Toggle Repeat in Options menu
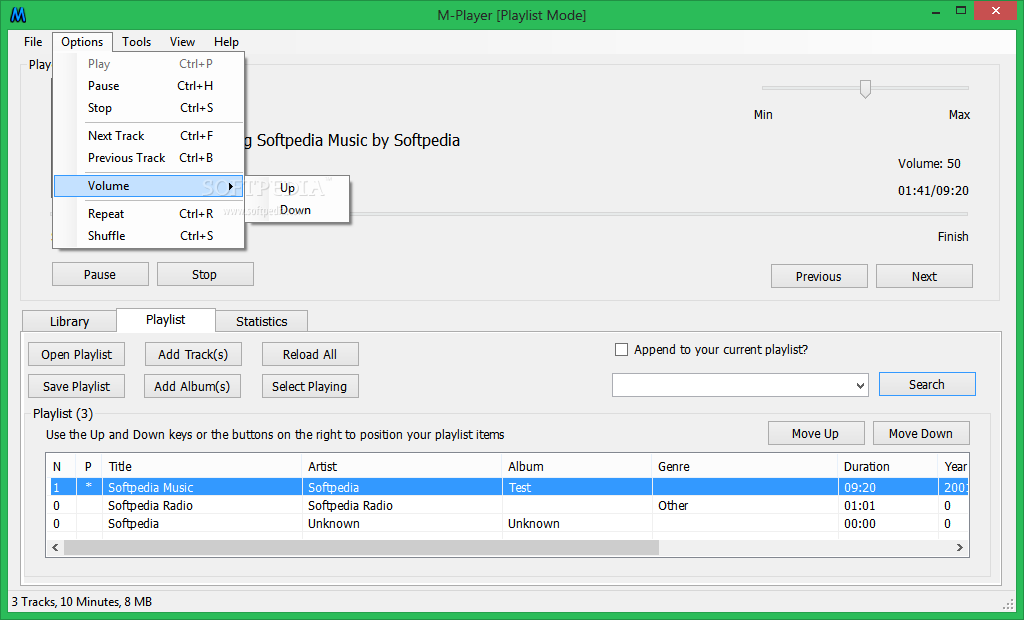This screenshot has height=620, width=1024. pos(149,214)
